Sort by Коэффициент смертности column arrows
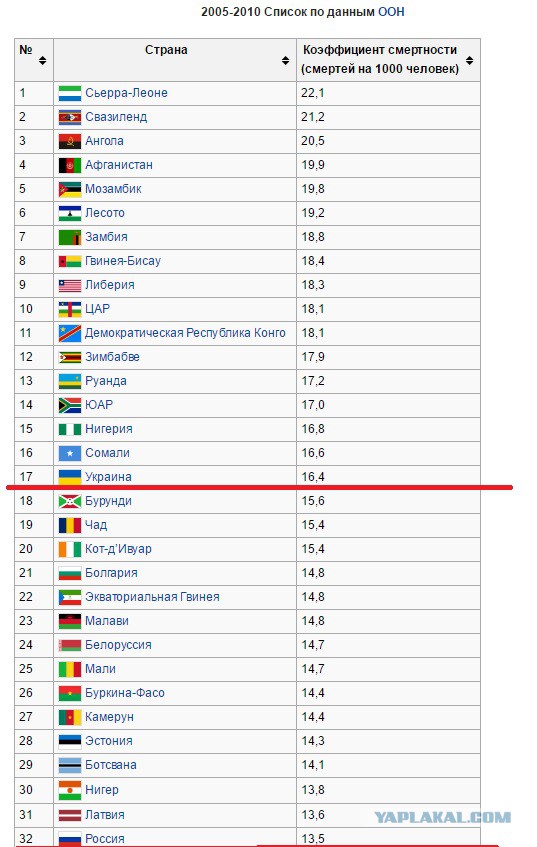Viewport: 537px width, 847px height. pos(469,60)
